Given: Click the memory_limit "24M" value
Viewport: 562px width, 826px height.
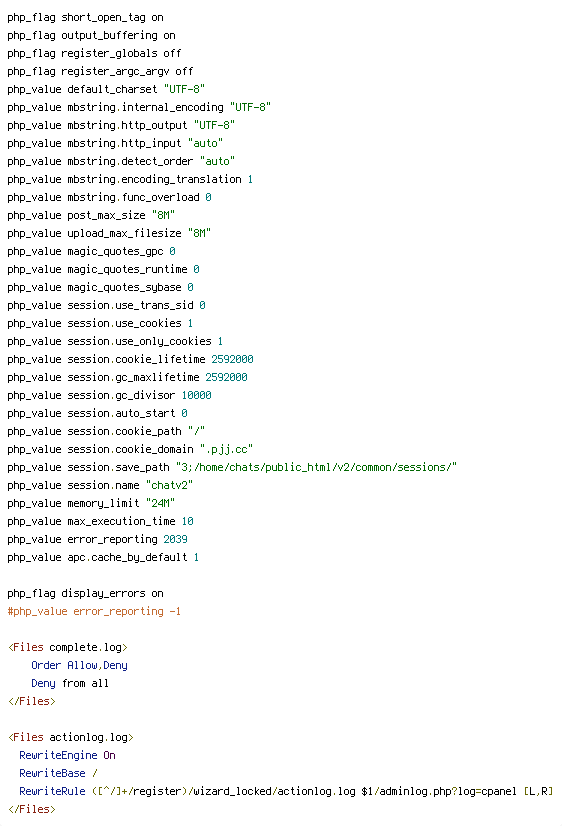Looking at the screenshot, I should [x=160, y=503].
